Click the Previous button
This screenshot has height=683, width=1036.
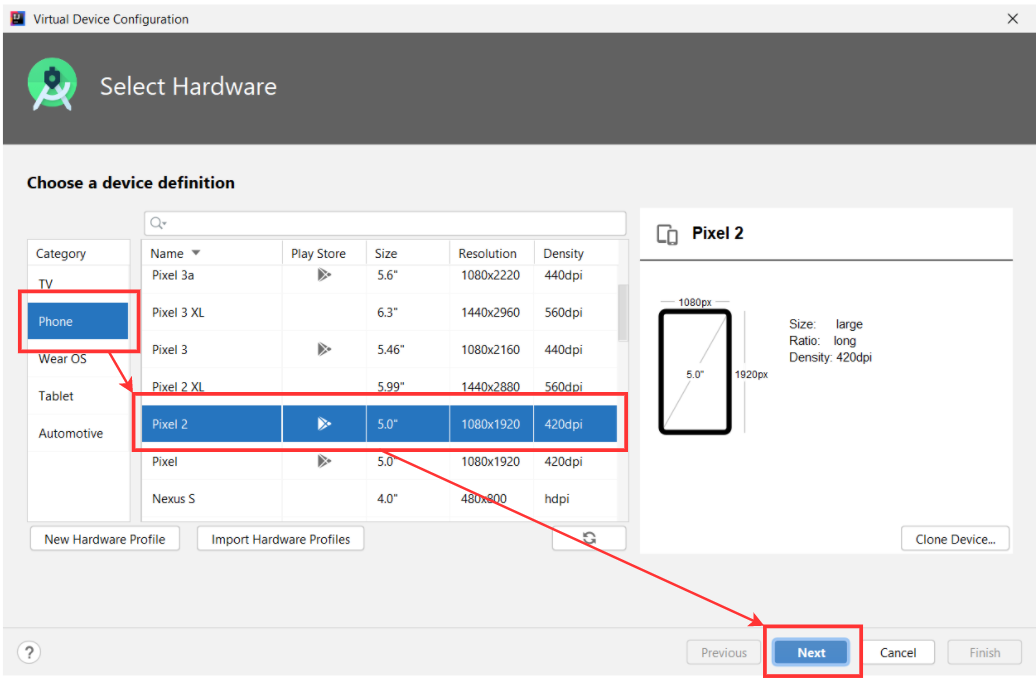coord(724,653)
